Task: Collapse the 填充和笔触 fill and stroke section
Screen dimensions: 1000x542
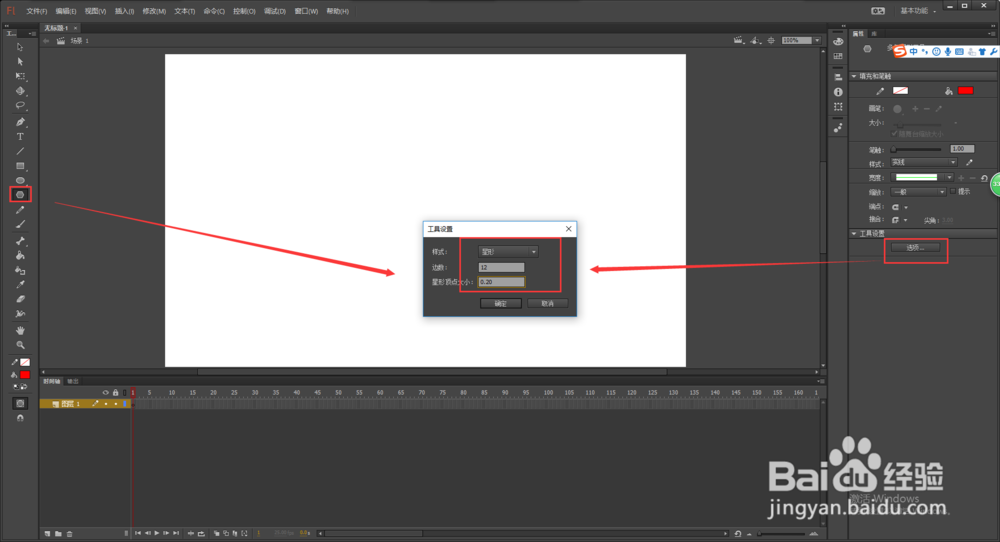Action: [854, 76]
